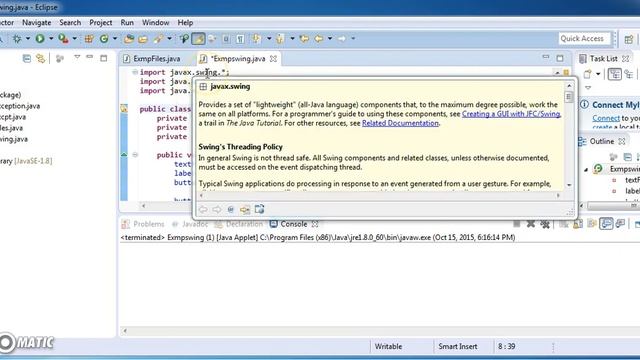Click the Open Task folder icon
The width and height of the screenshot is (640, 360).
tap(143, 39)
